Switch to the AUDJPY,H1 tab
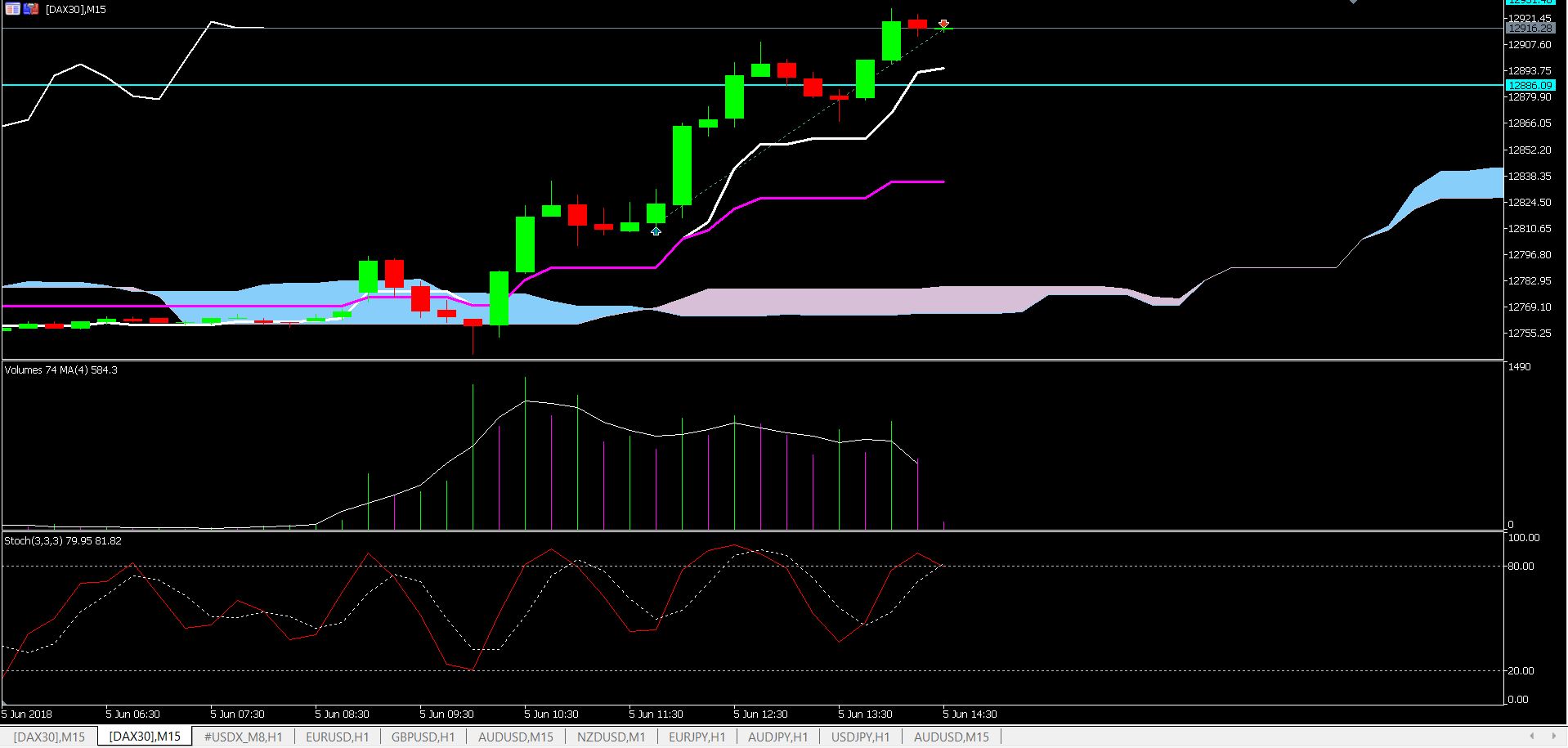The width and height of the screenshot is (1568, 748). click(x=777, y=737)
